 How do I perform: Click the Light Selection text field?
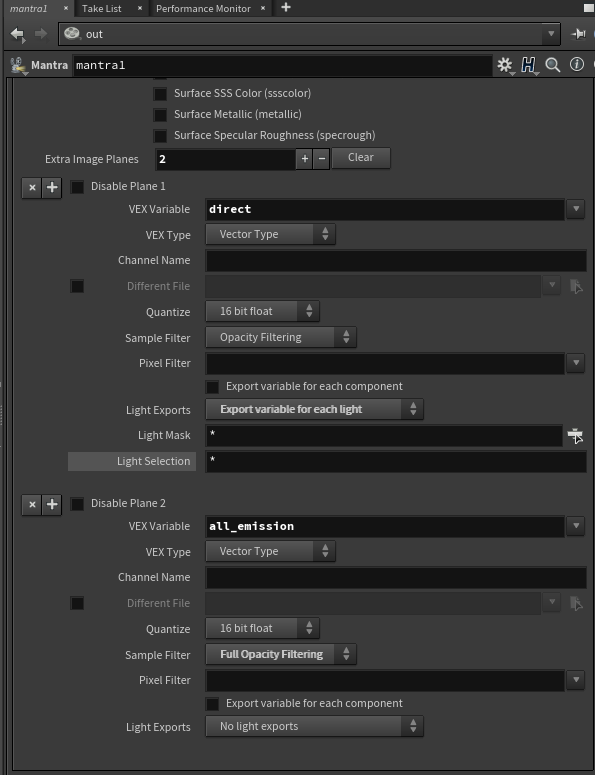[396, 462]
